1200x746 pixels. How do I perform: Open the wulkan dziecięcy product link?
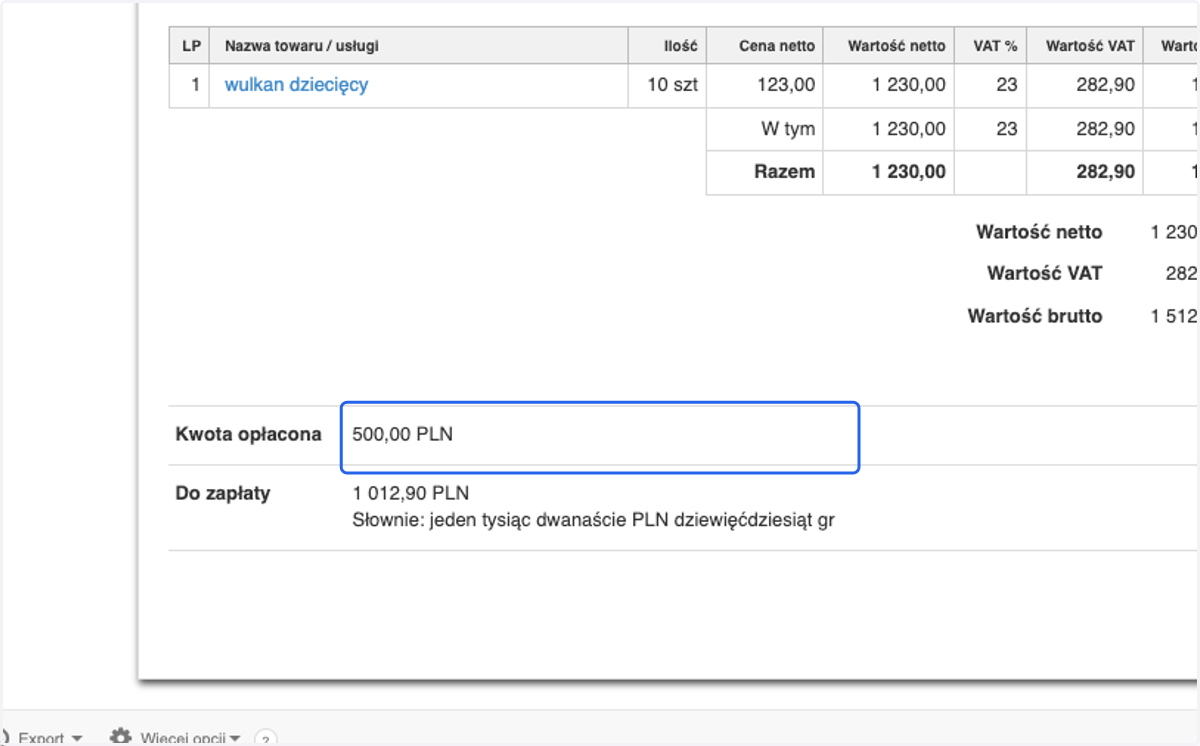(x=296, y=85)
